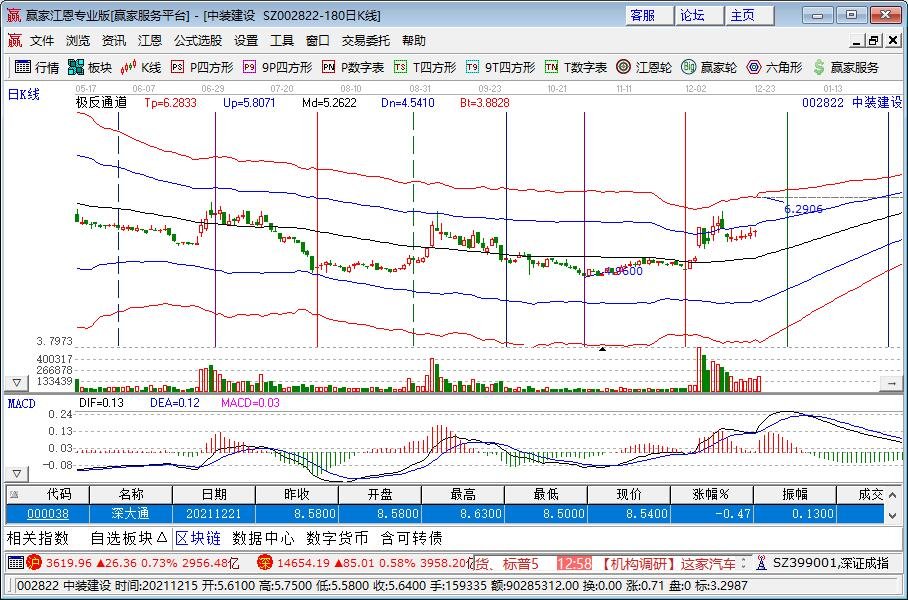The height and width of the screenshot is (600, 908).
Task: Click the ticker up-down stepper arrows
Action: coord(744,563)
